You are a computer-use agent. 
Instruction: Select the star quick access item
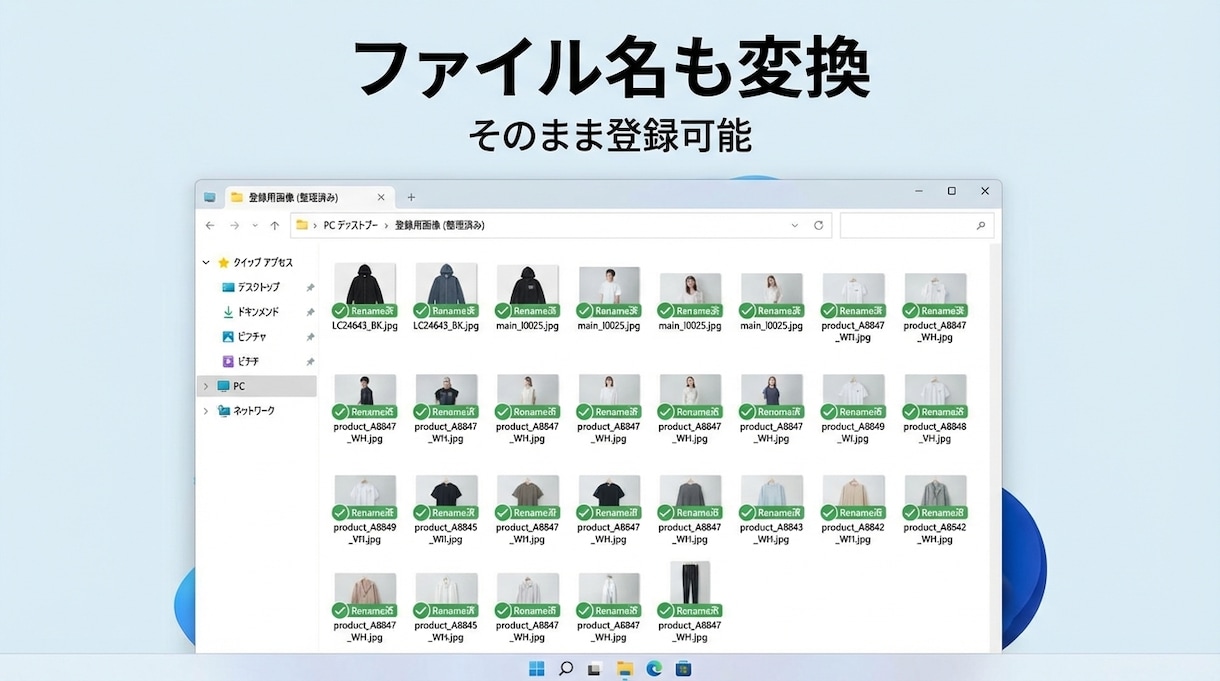click(x=256, y=262)
